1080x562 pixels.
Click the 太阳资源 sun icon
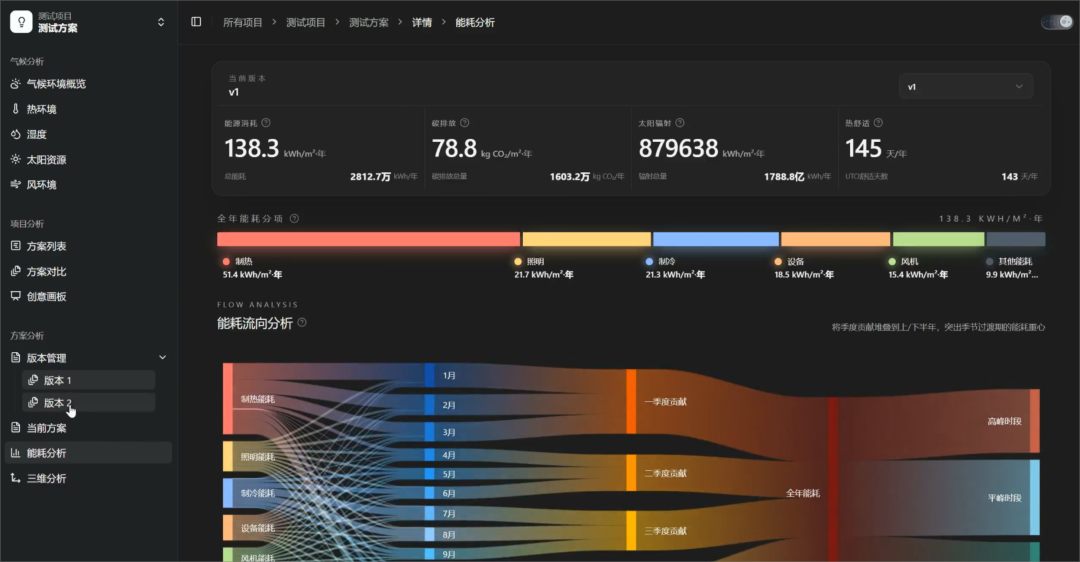point(15,159)
